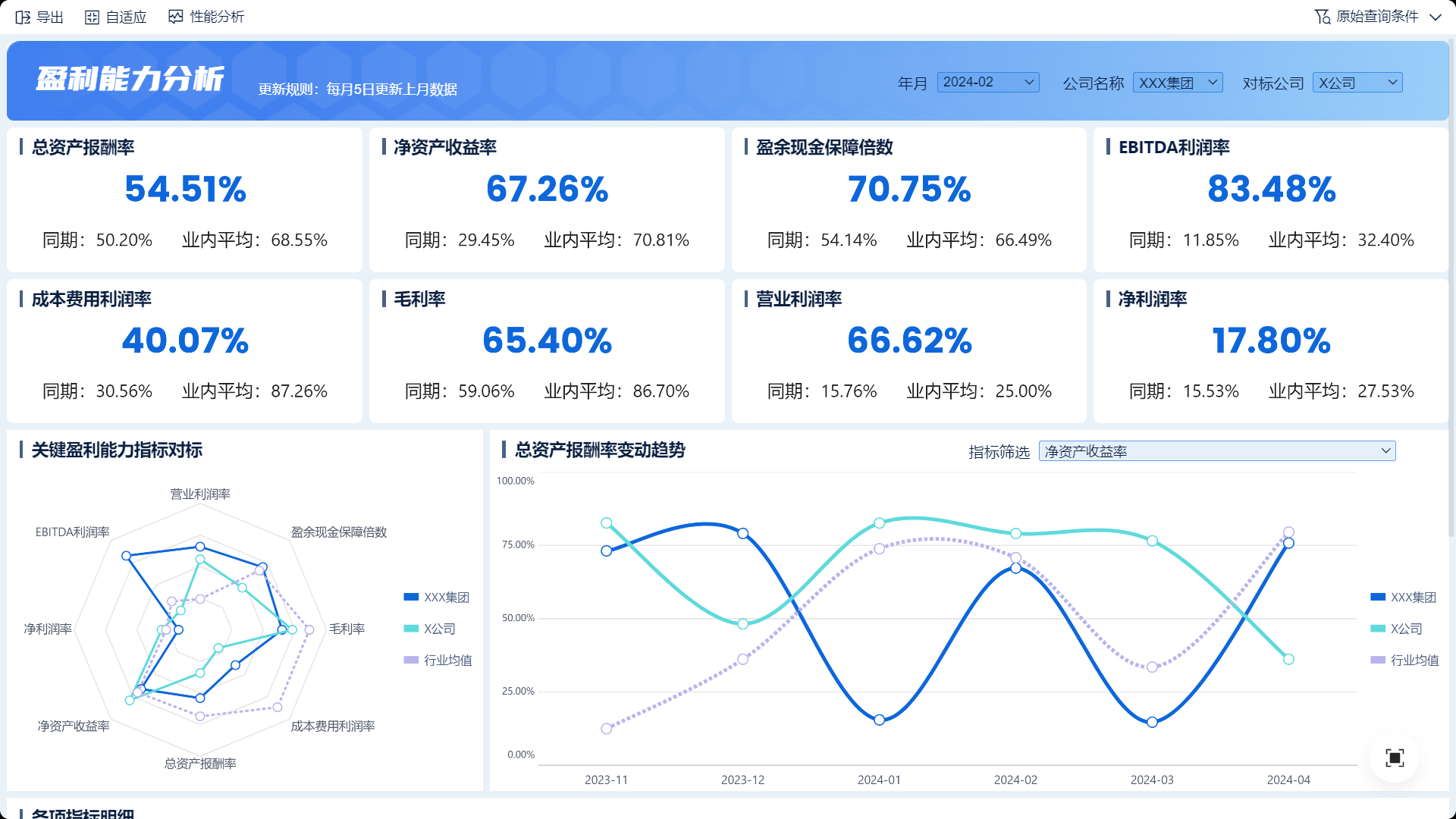The width and height of the screenshot is (1456, 819).
Task: Open the 指标筛选 indicator filter dropdown
Action: pos(1216,451)
